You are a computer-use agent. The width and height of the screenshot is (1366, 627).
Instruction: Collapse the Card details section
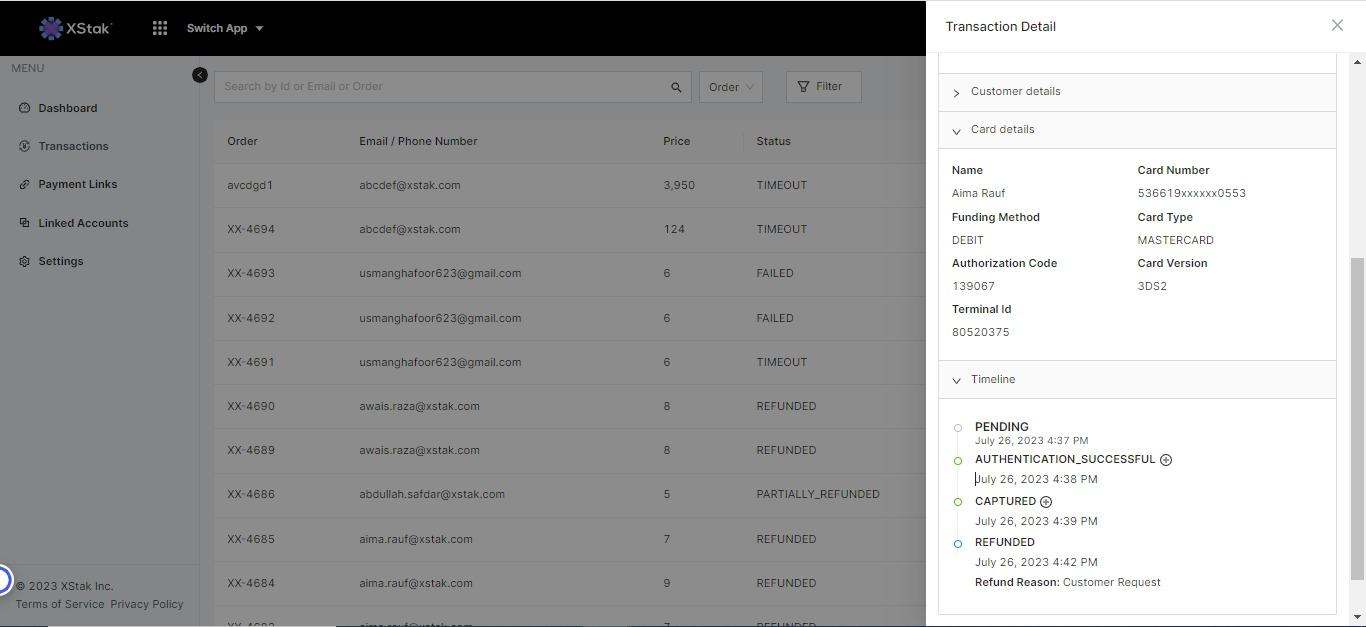(x=1002, y=130)
